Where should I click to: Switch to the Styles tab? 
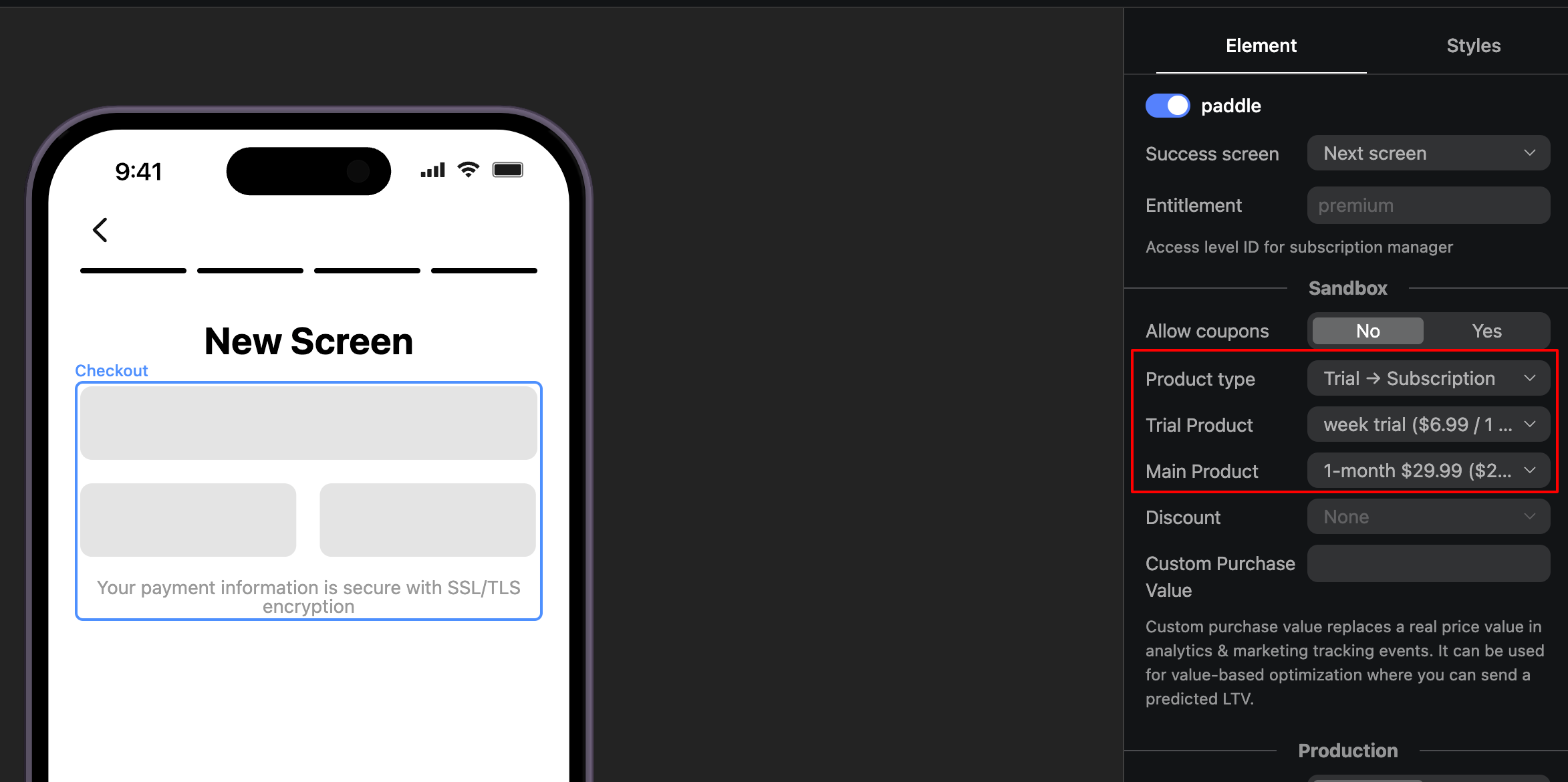1473,45
